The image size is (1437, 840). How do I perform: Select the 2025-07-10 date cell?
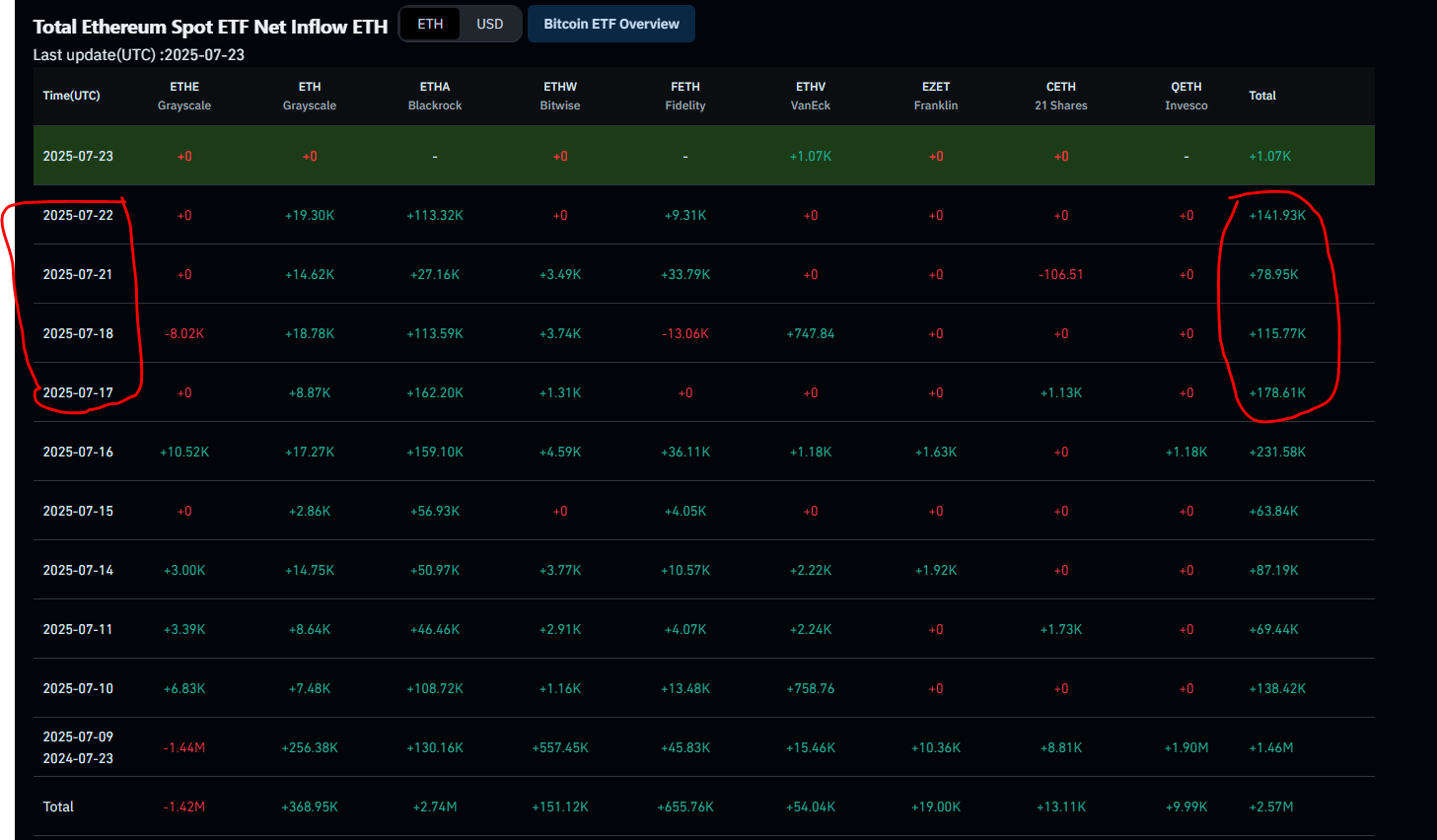click(78, 688)
